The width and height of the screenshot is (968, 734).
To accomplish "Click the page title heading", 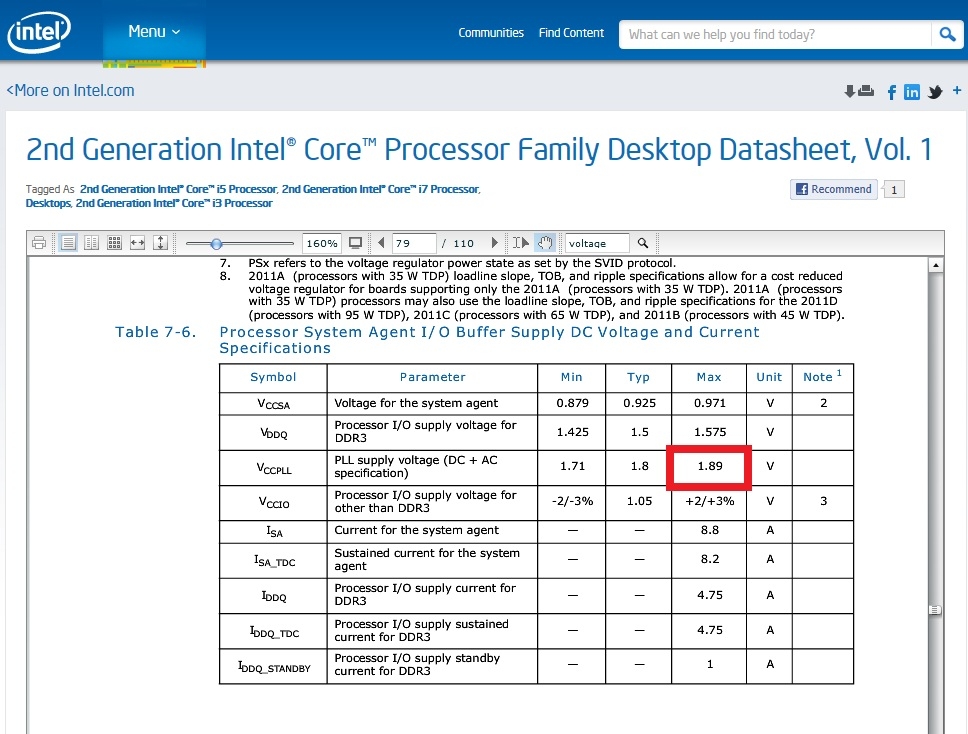I will [x=479, y=149].
